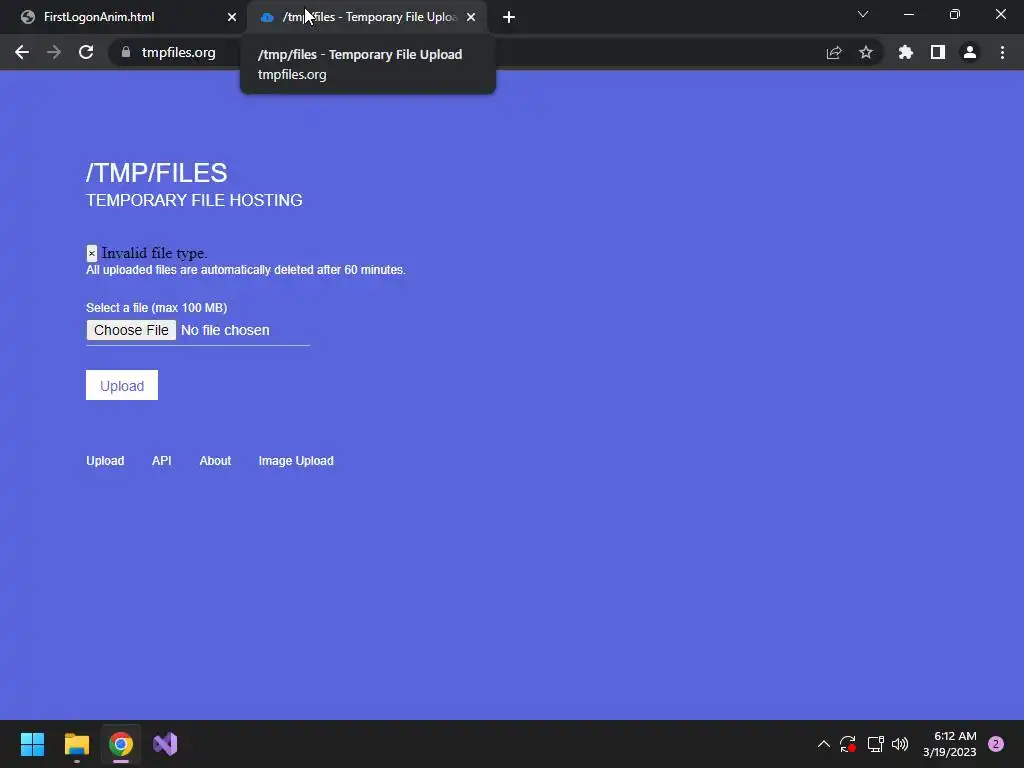Click the /TMP/FILES site heading
This screenshot has width=1024, height=768.
point(157,173)
